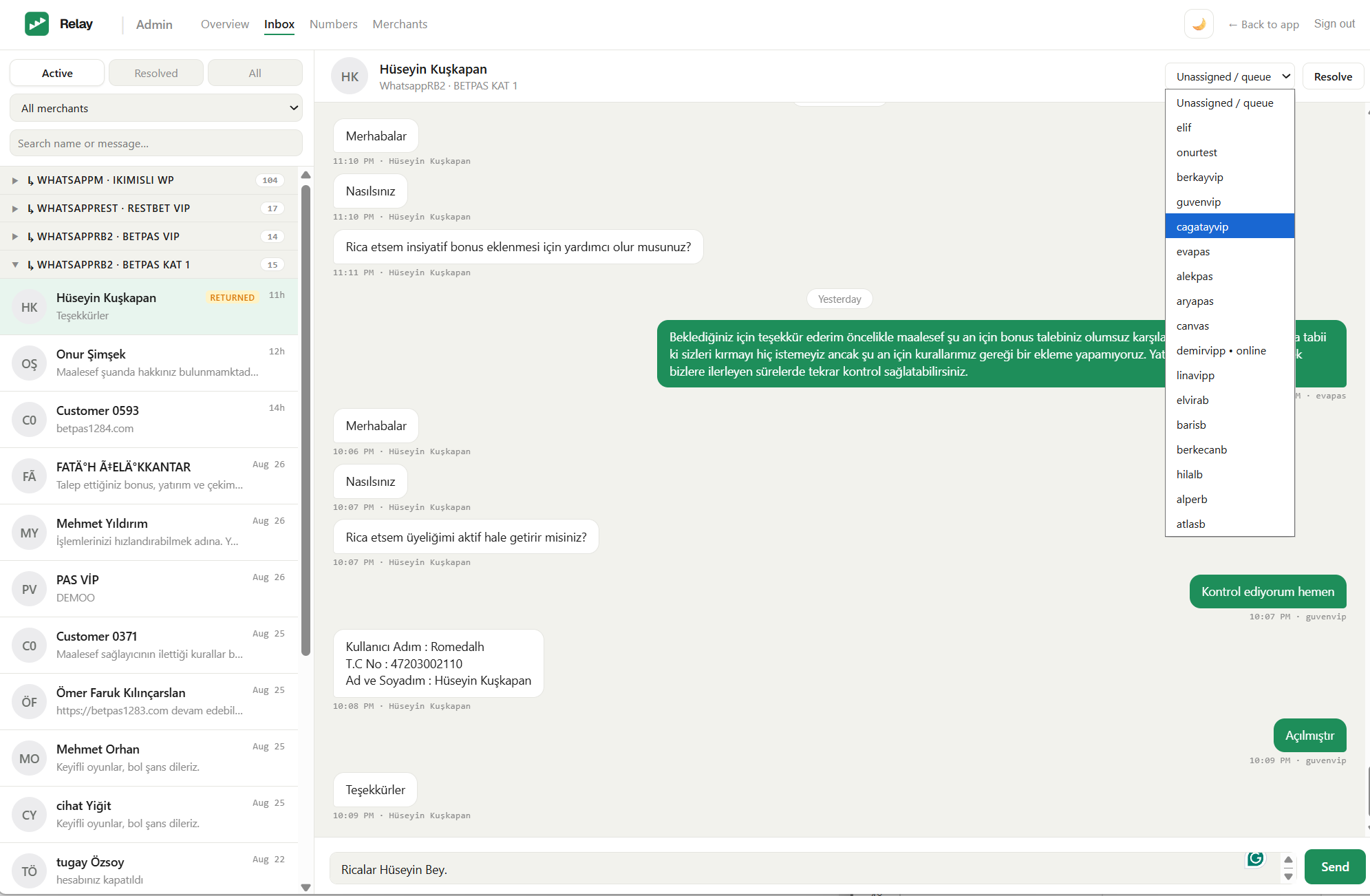Viewport: 1370px width, 896px height.
Task: Expand WHATSAPPREST · RESTBET VIP group
Action: pos(149,209)
